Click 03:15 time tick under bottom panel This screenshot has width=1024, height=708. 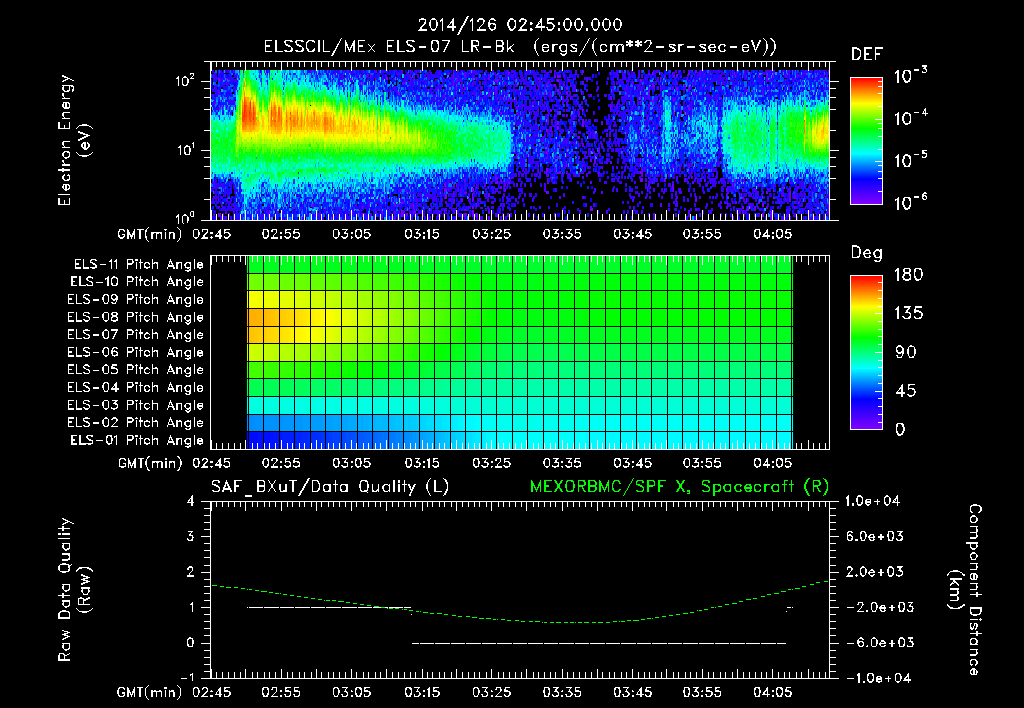click(421, 692)
